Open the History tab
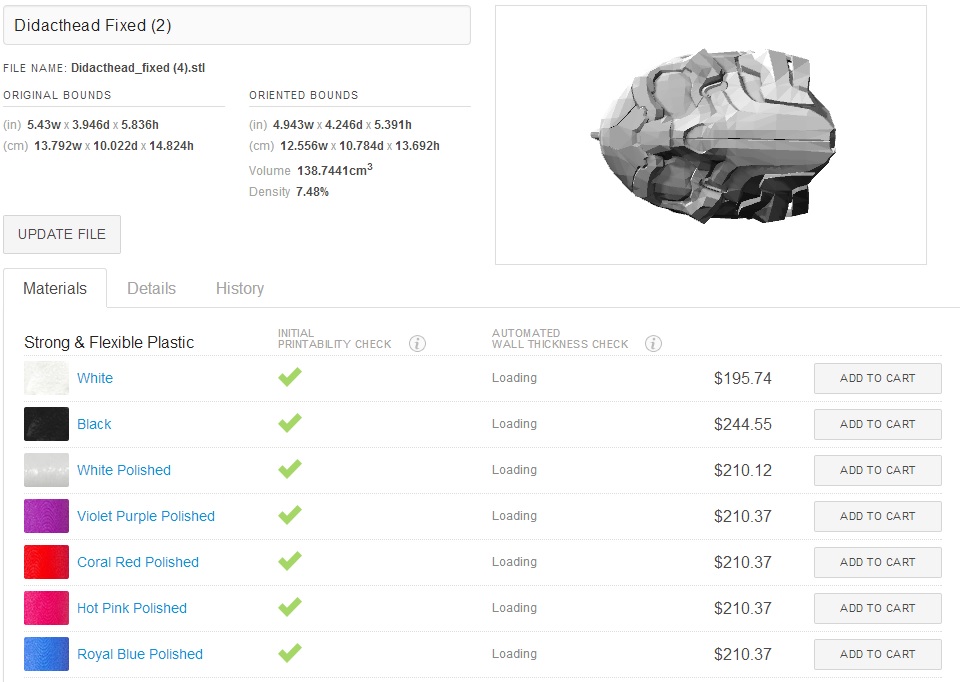The width and height of the screenshot is (960, 682). point(240,288)
